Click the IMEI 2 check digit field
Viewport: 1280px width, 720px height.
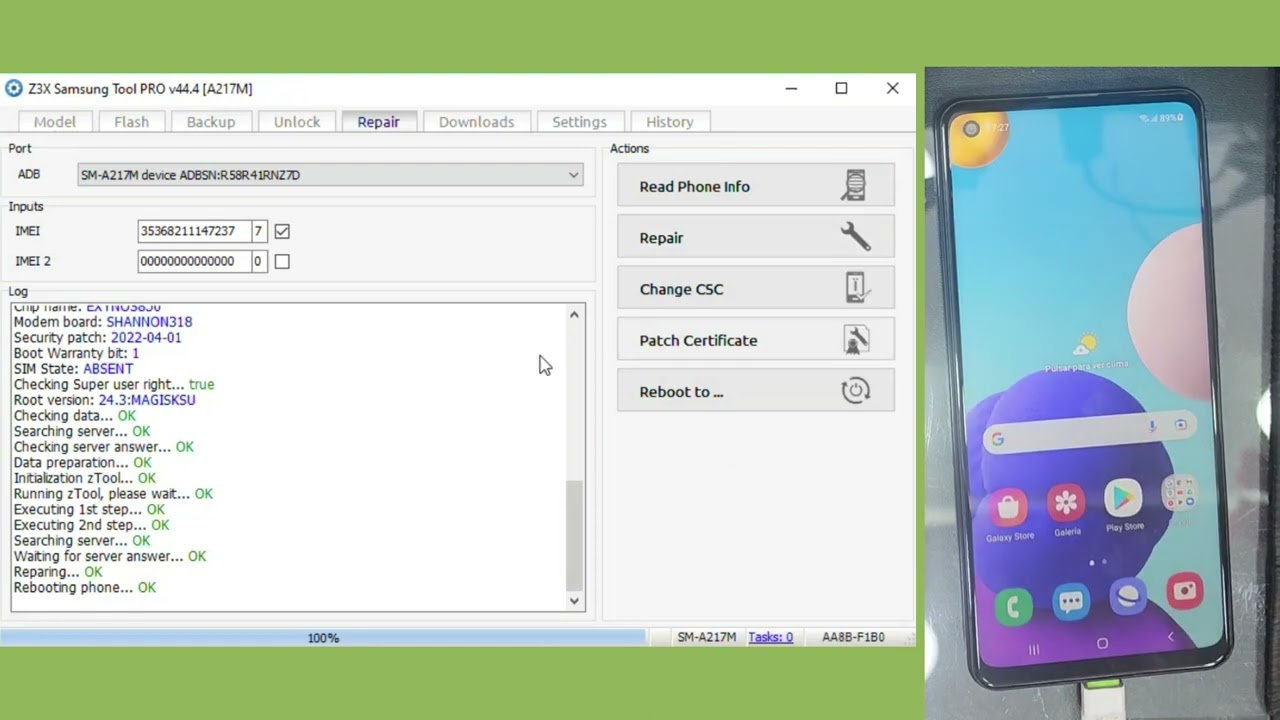(x=258, y=261)
